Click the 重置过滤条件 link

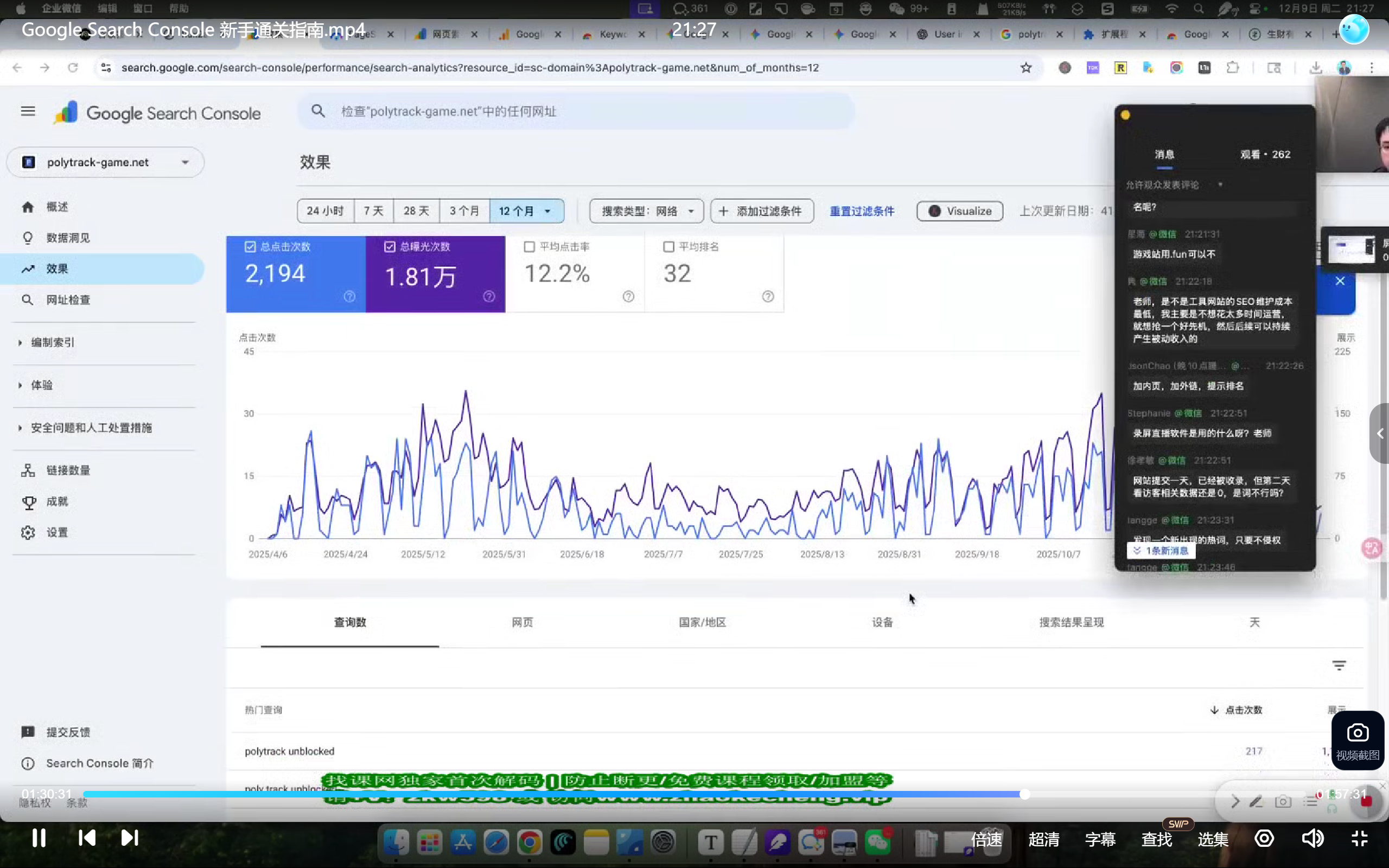[x=862, y=211]
